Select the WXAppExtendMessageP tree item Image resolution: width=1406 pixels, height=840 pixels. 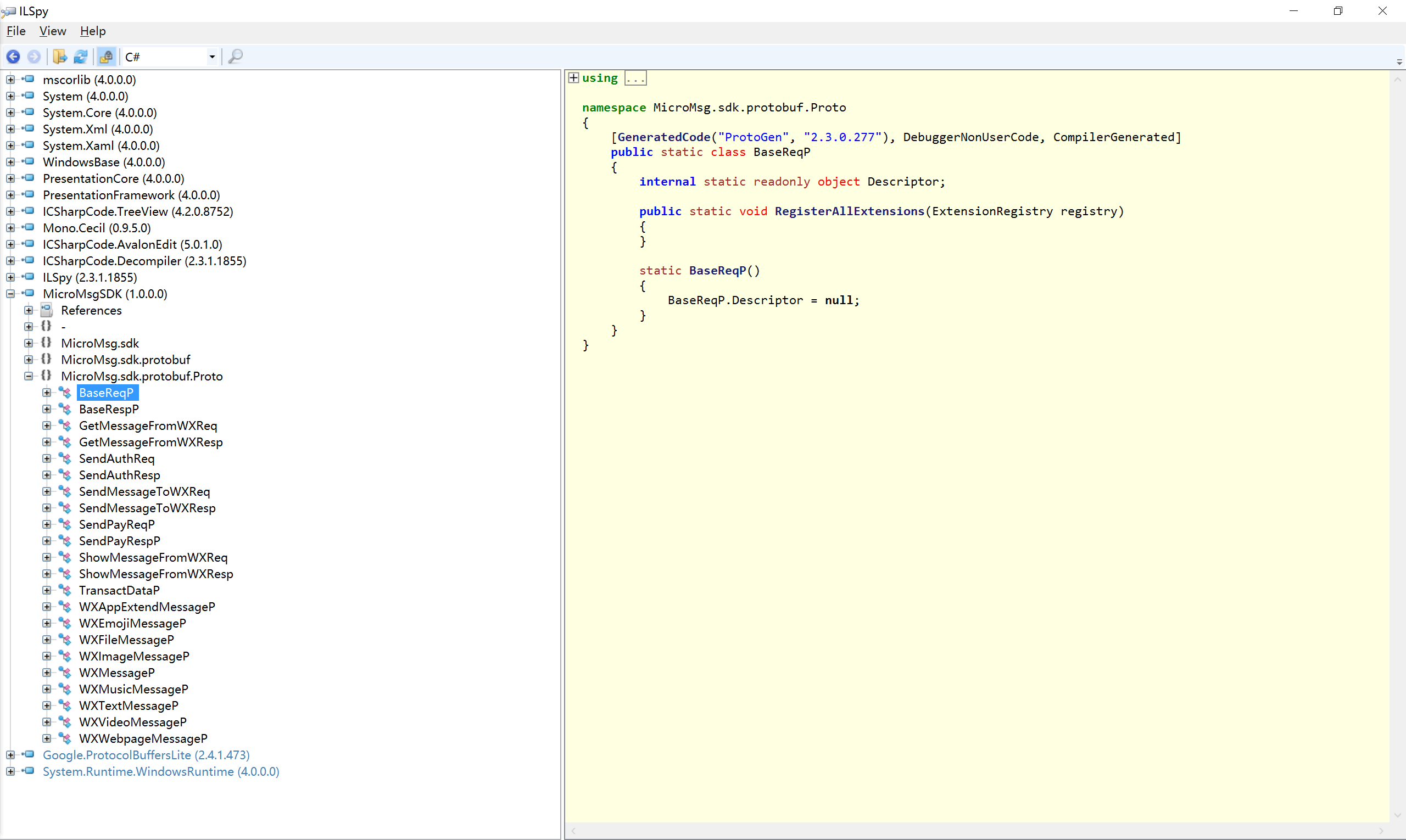point(147,607)
